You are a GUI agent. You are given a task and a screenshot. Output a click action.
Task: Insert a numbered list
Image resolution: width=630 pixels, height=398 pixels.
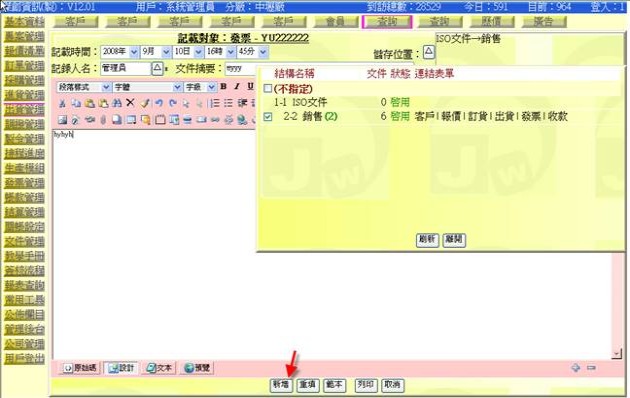[x=215, y=103]
